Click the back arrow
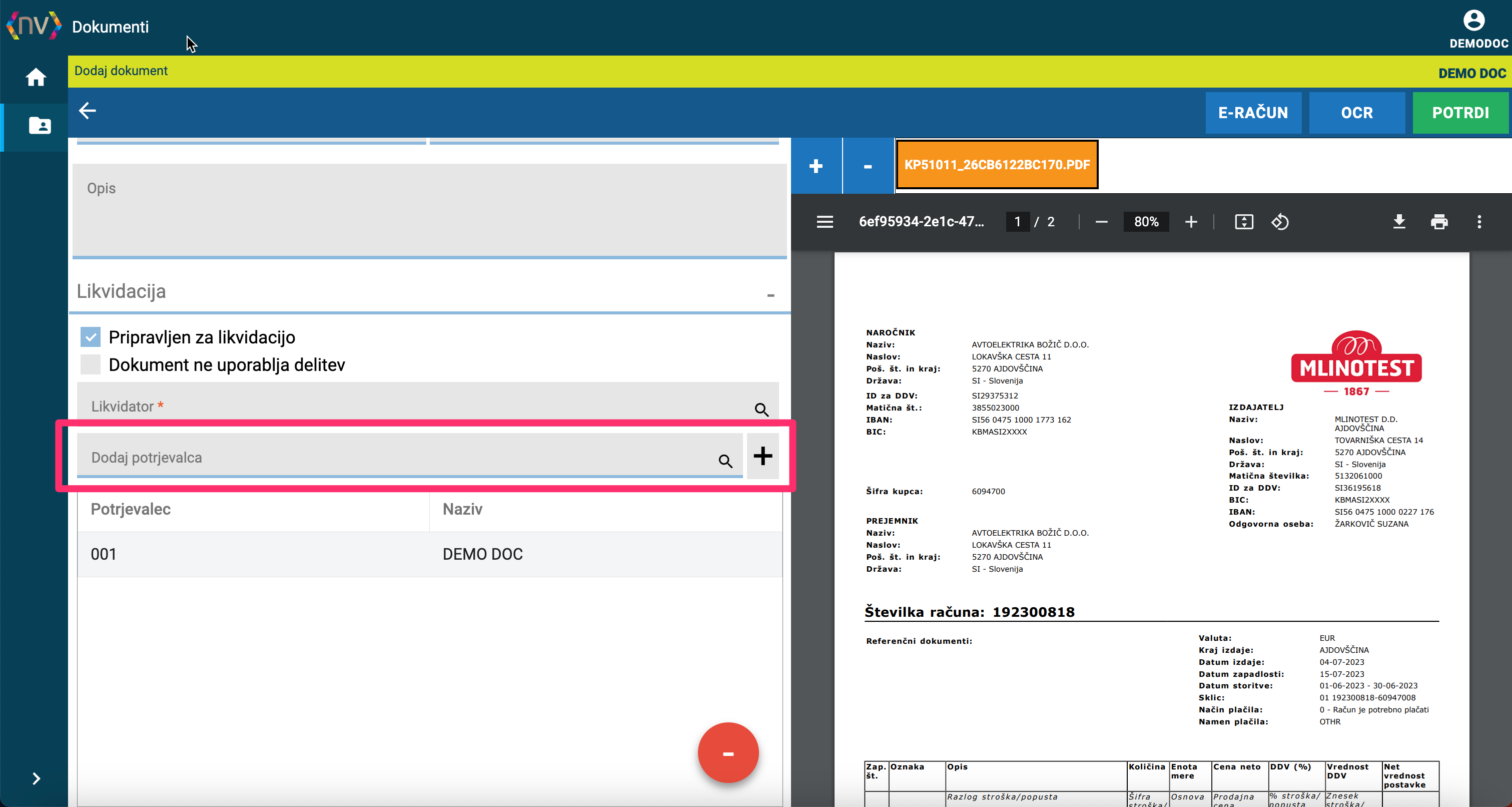The width and height of the screenshot is (1512, 807). point(88,111)
